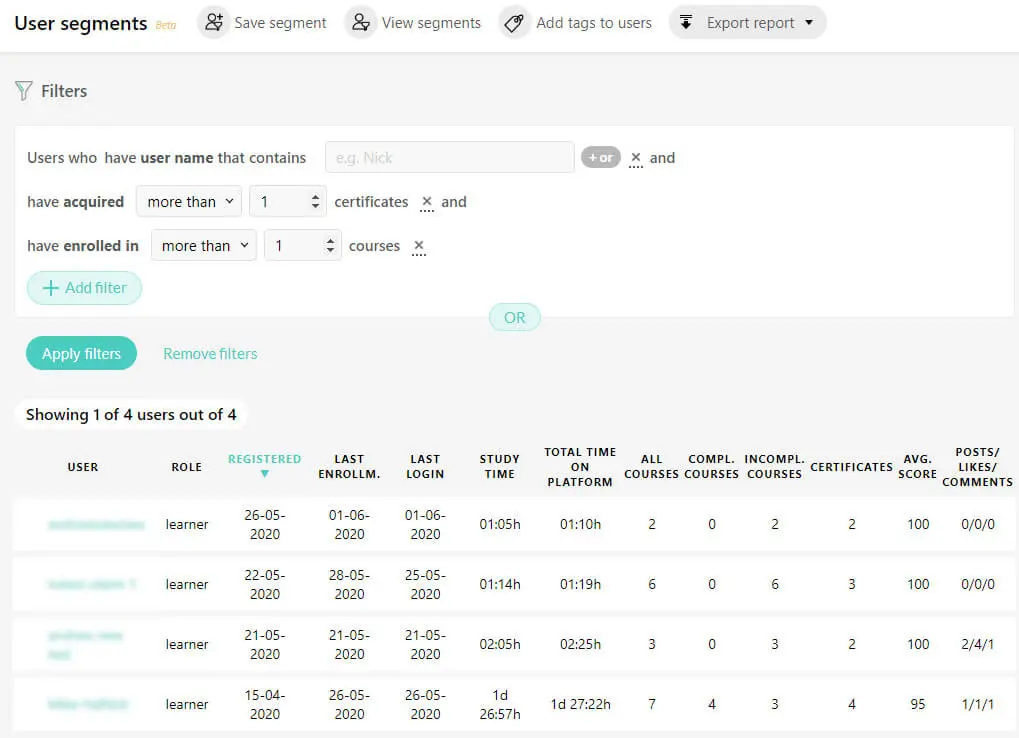Delete the enrolled courses filter with X
This screenshot has width=1019, height=738.
419,245
